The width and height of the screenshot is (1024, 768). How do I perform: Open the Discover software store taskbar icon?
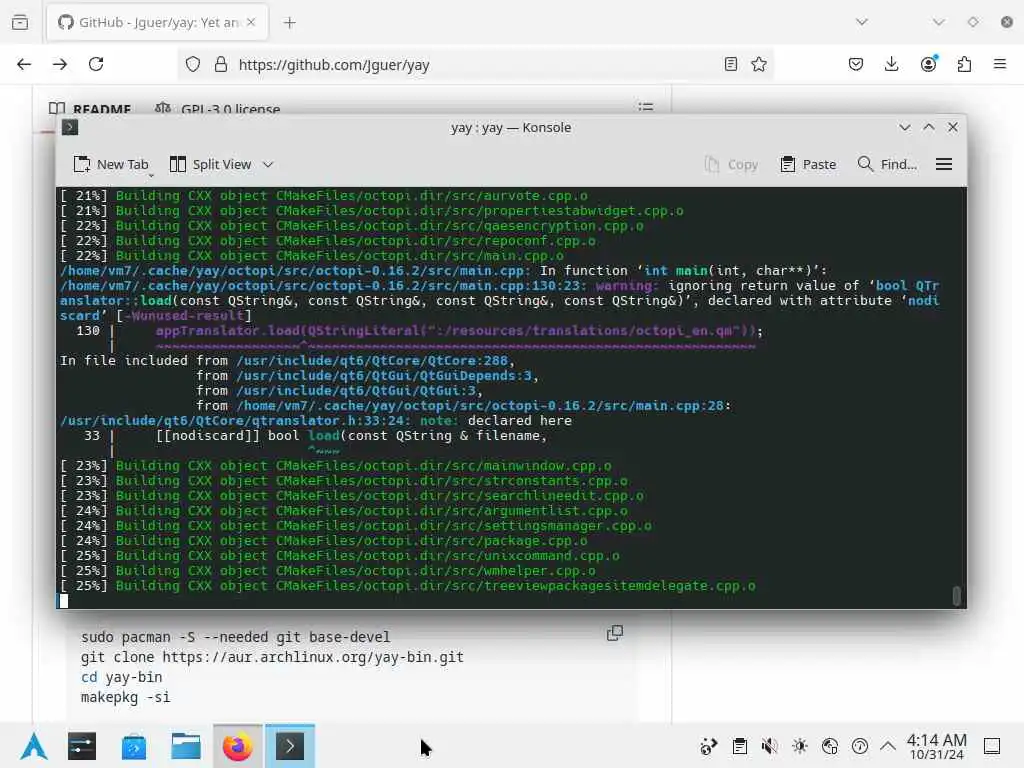coord(134,746)
